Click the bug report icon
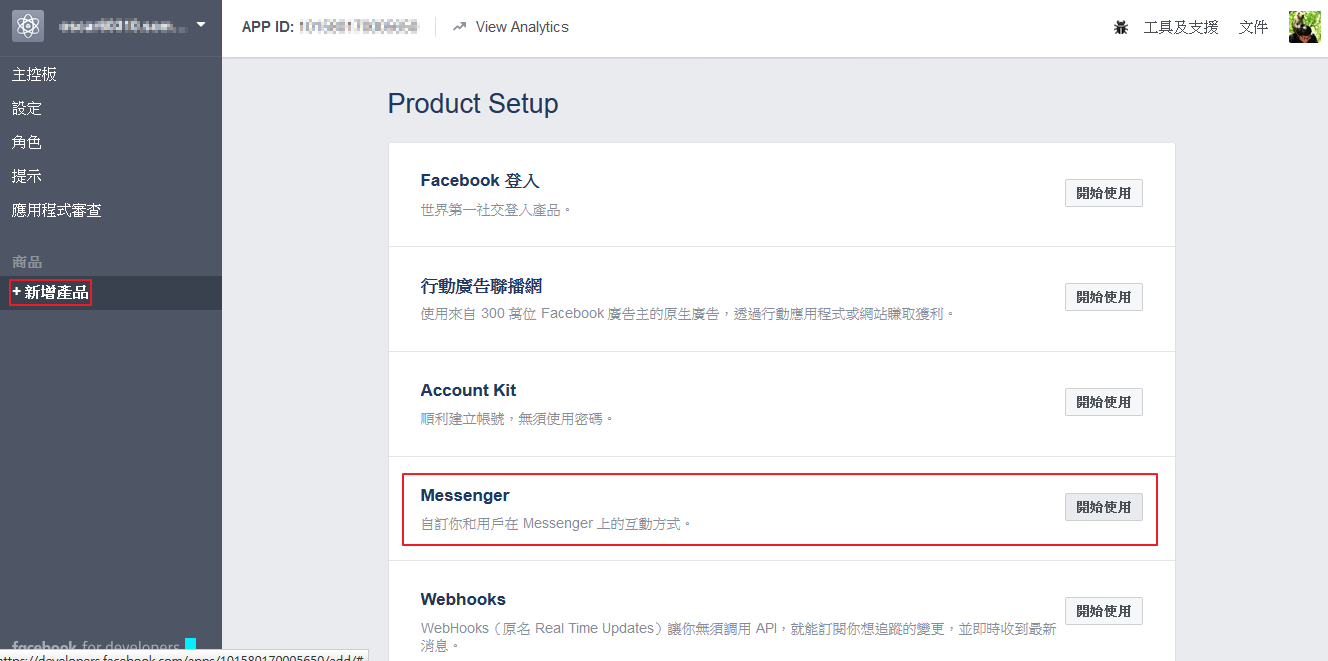Viewport: 1328px width, 661px height. (x=1121, y=28)
